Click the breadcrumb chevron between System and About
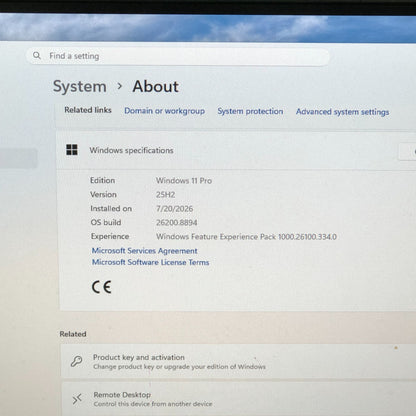This screenshot has height=416, width=416. (120, 86)
